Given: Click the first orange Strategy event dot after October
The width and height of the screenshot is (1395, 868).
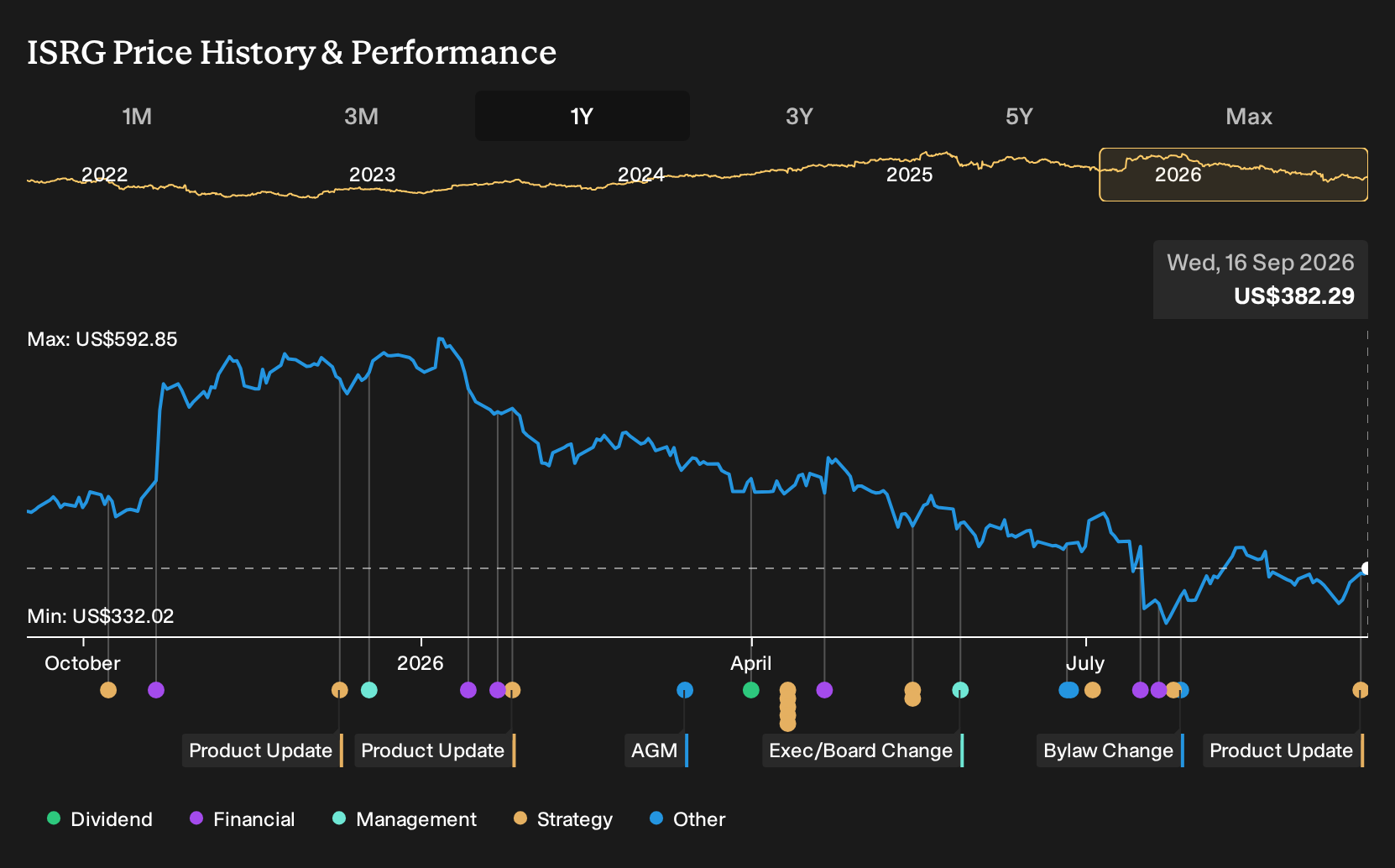Looking at the screenshot, I should (108, 690).
